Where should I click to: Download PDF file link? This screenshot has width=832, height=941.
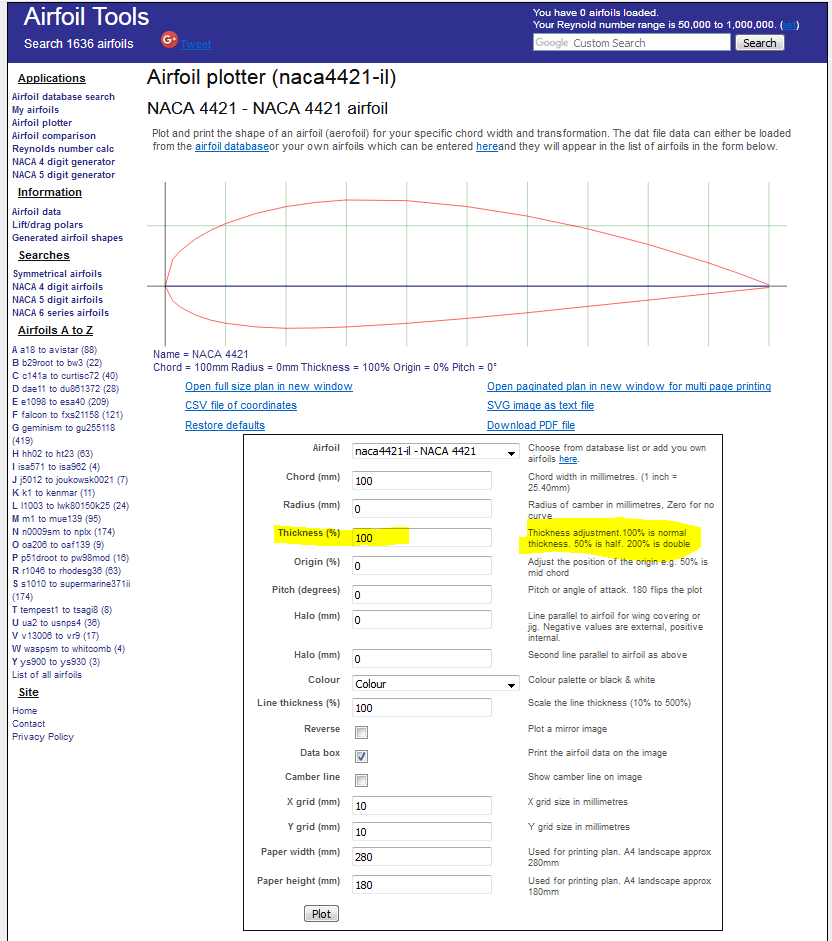[530, 425]
